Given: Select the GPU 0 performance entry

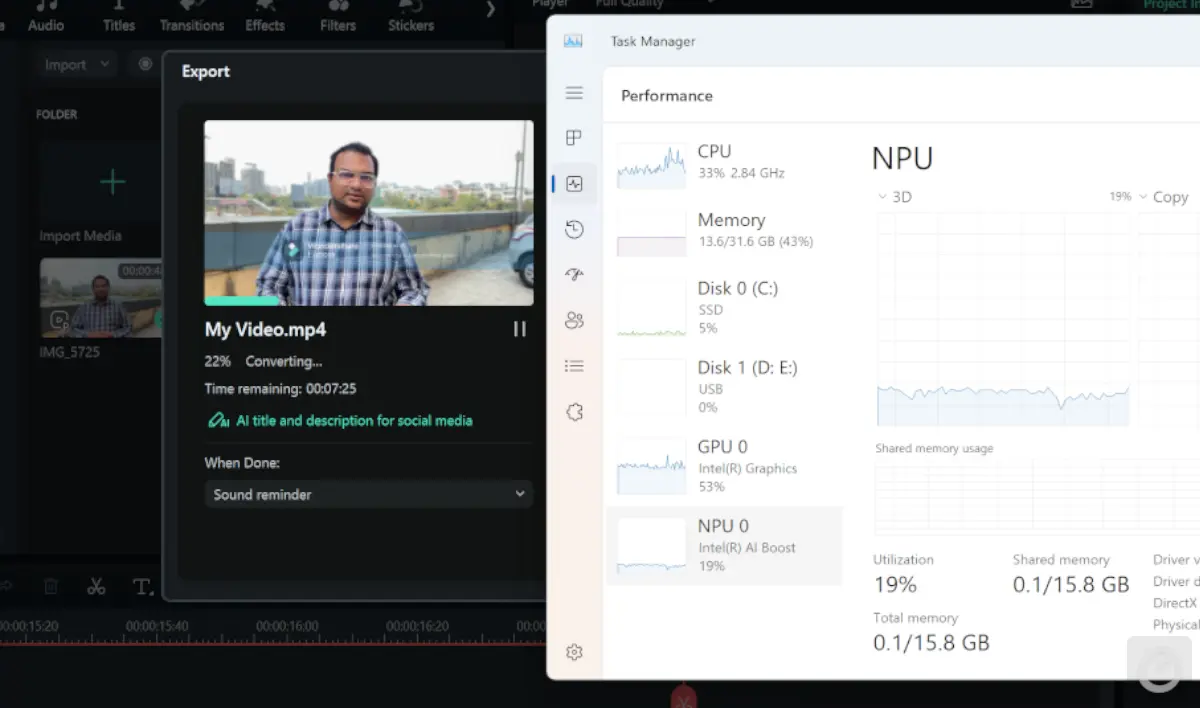Looking at the screenshot, I should coord(725,465).
